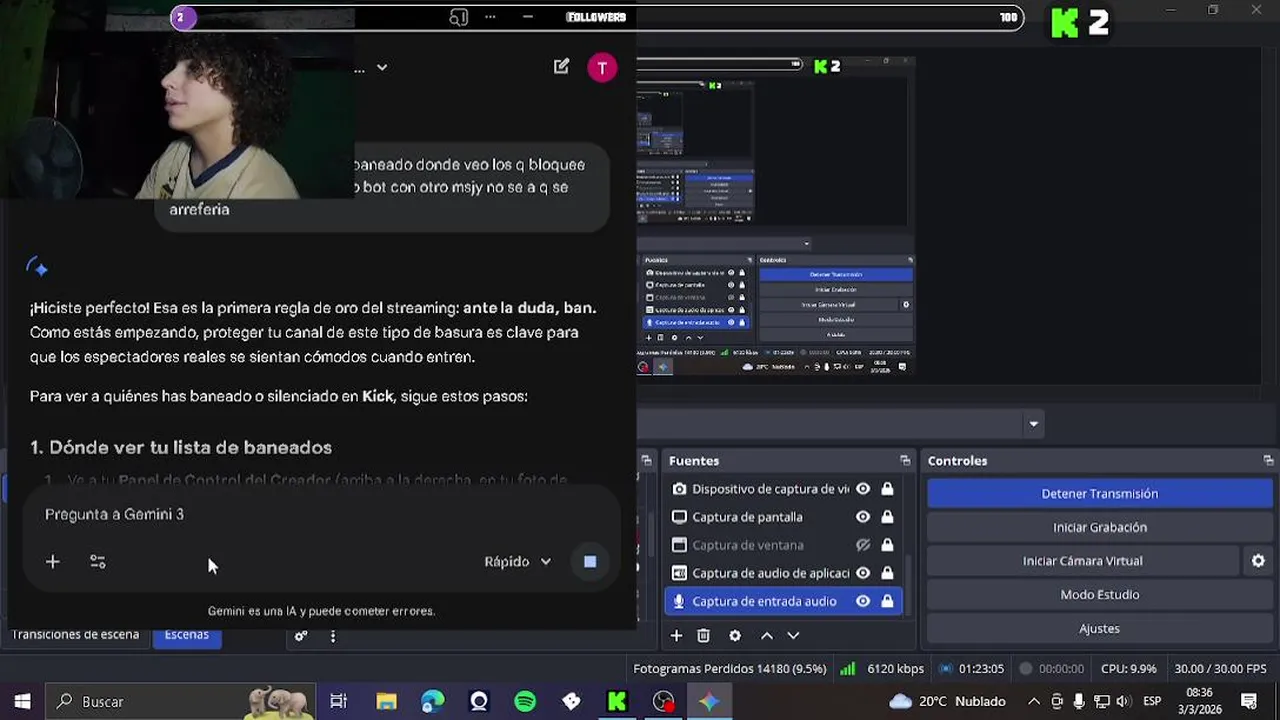Click the Gemini sparkle logo beside reply
1280x720 pixels.
pos(37,267)
